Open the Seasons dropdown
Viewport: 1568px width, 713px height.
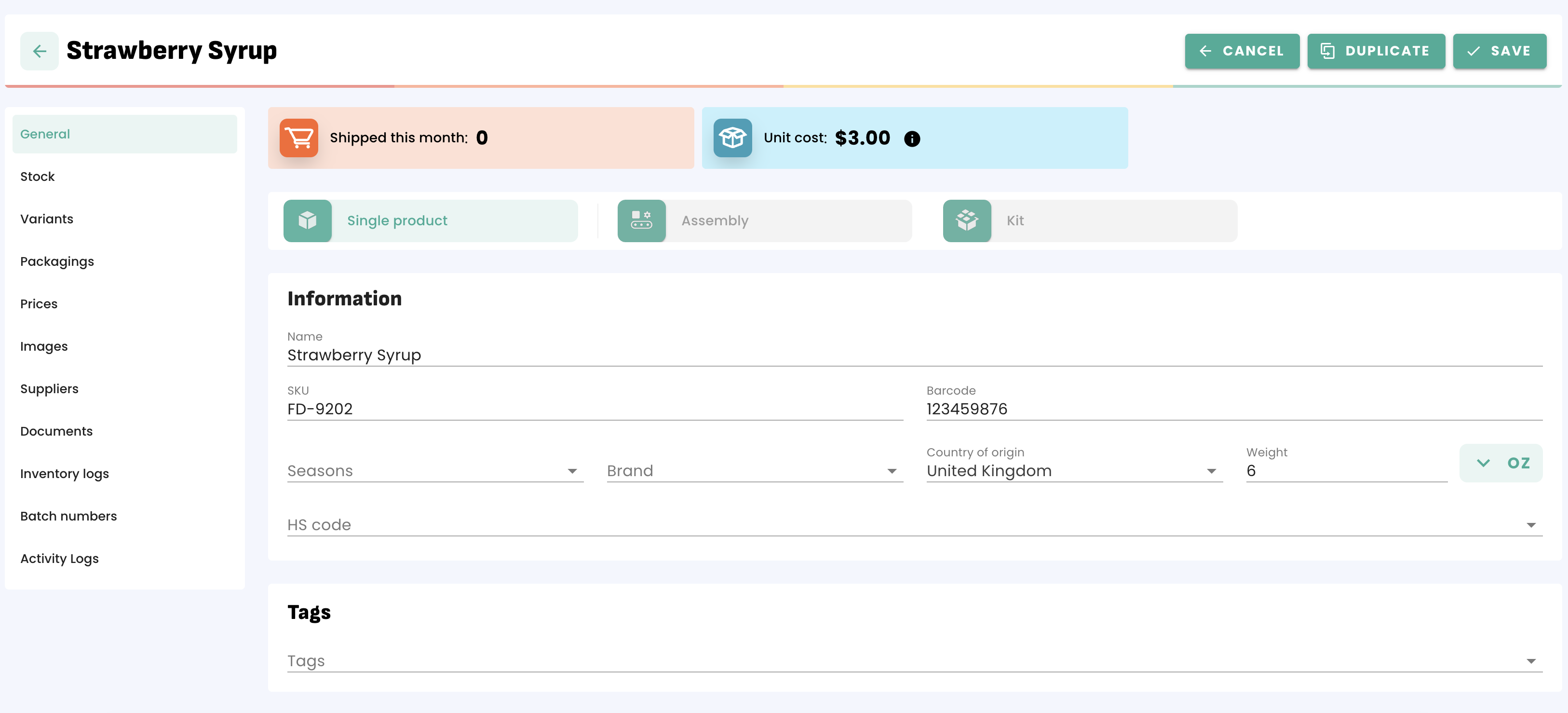pos(434,471)
